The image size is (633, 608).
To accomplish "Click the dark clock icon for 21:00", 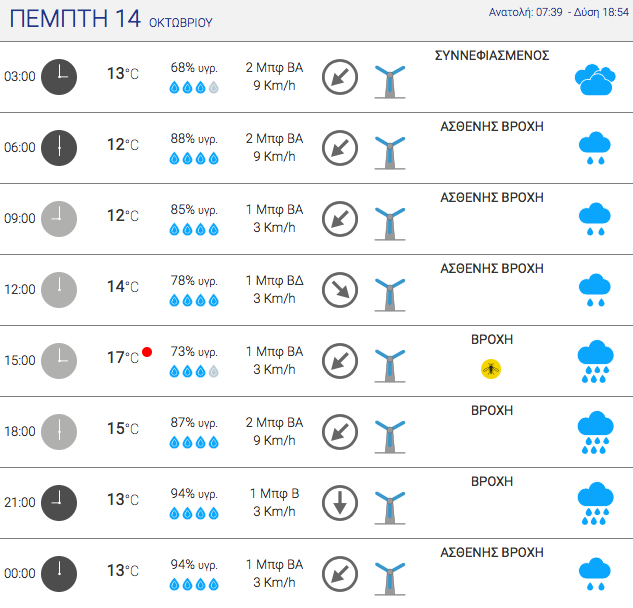I will pos(59,503).
